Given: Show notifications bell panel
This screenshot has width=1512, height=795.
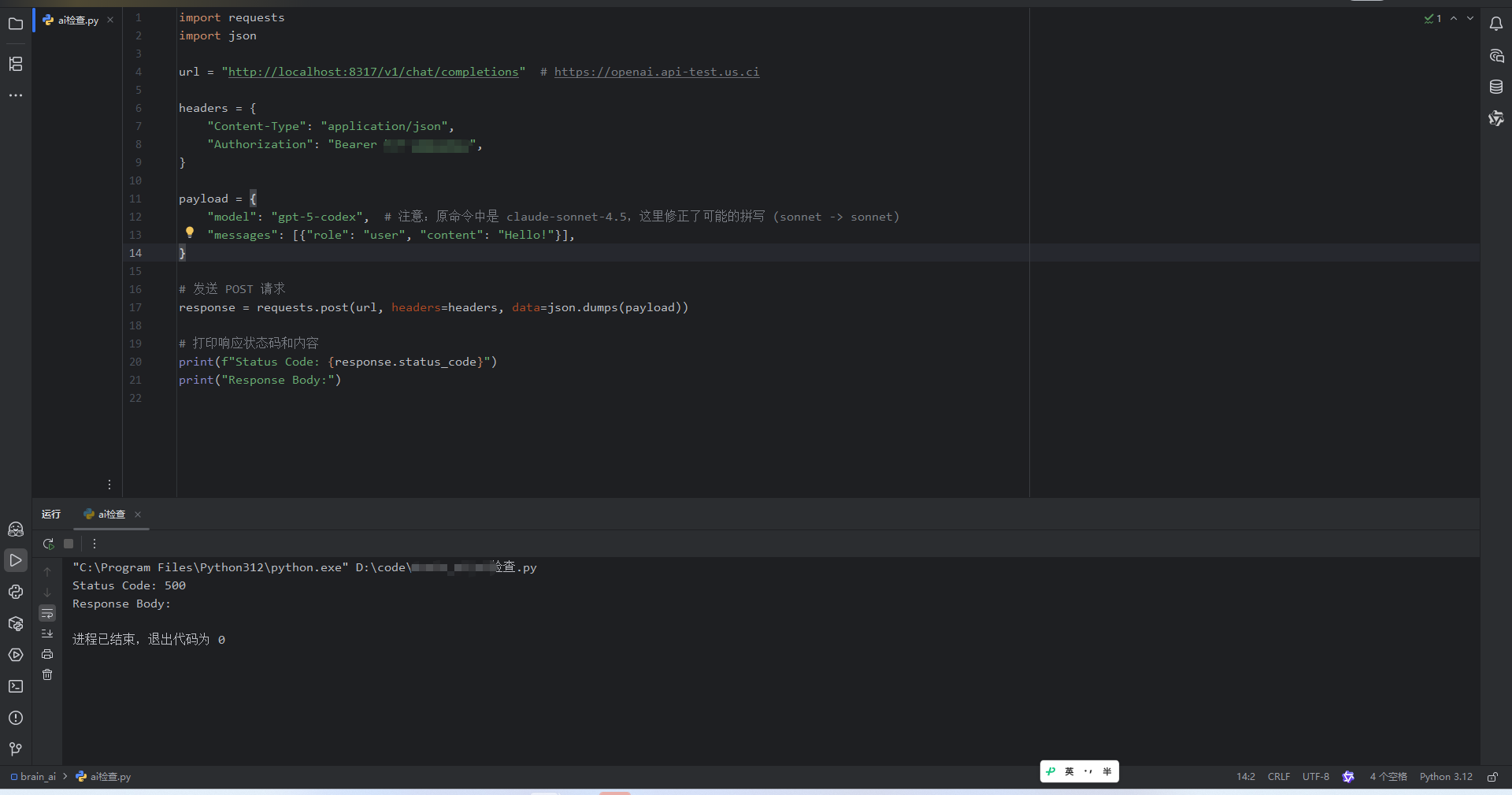Looking at the screenshot, I should coord(1496,24).
